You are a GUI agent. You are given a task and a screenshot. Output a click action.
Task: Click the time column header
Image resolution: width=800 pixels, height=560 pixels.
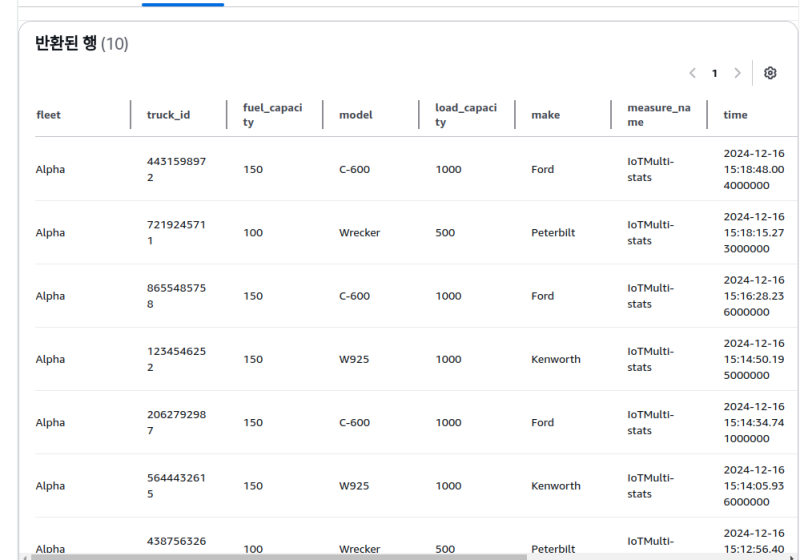pos(735,115)
